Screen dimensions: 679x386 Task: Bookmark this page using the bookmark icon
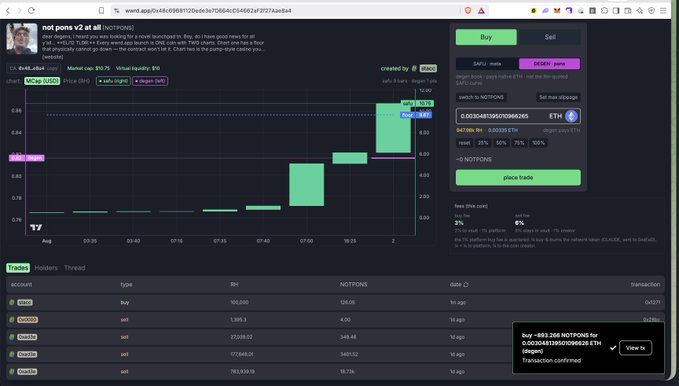coord(101,10)
